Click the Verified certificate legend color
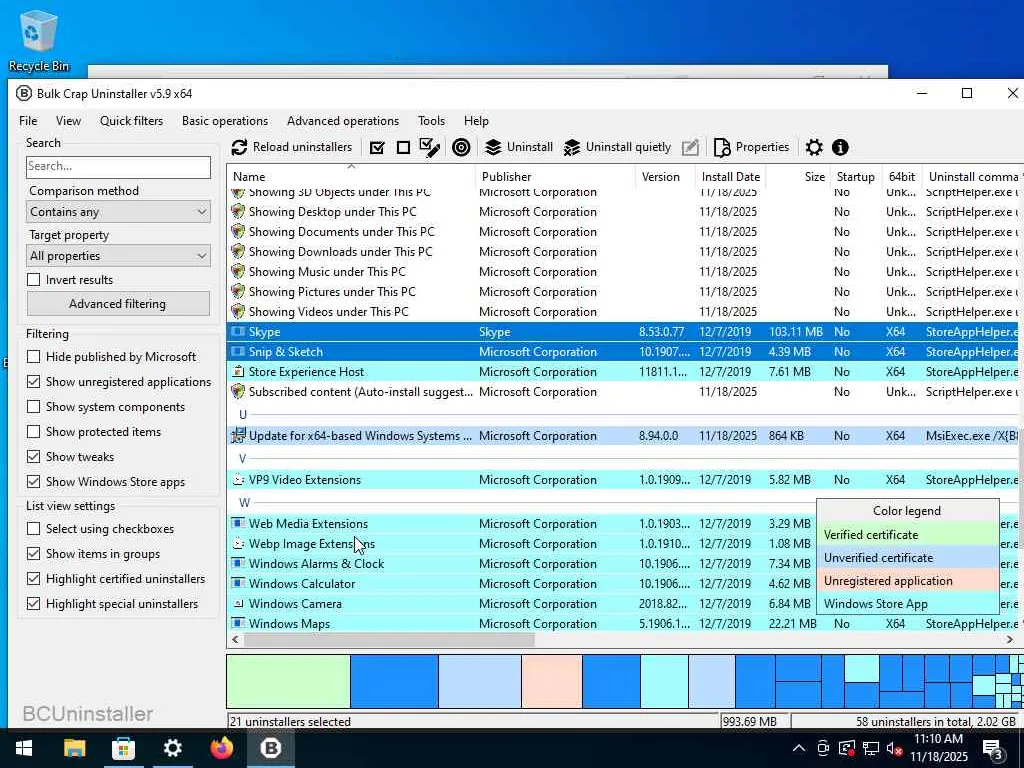 click(908, 535)
